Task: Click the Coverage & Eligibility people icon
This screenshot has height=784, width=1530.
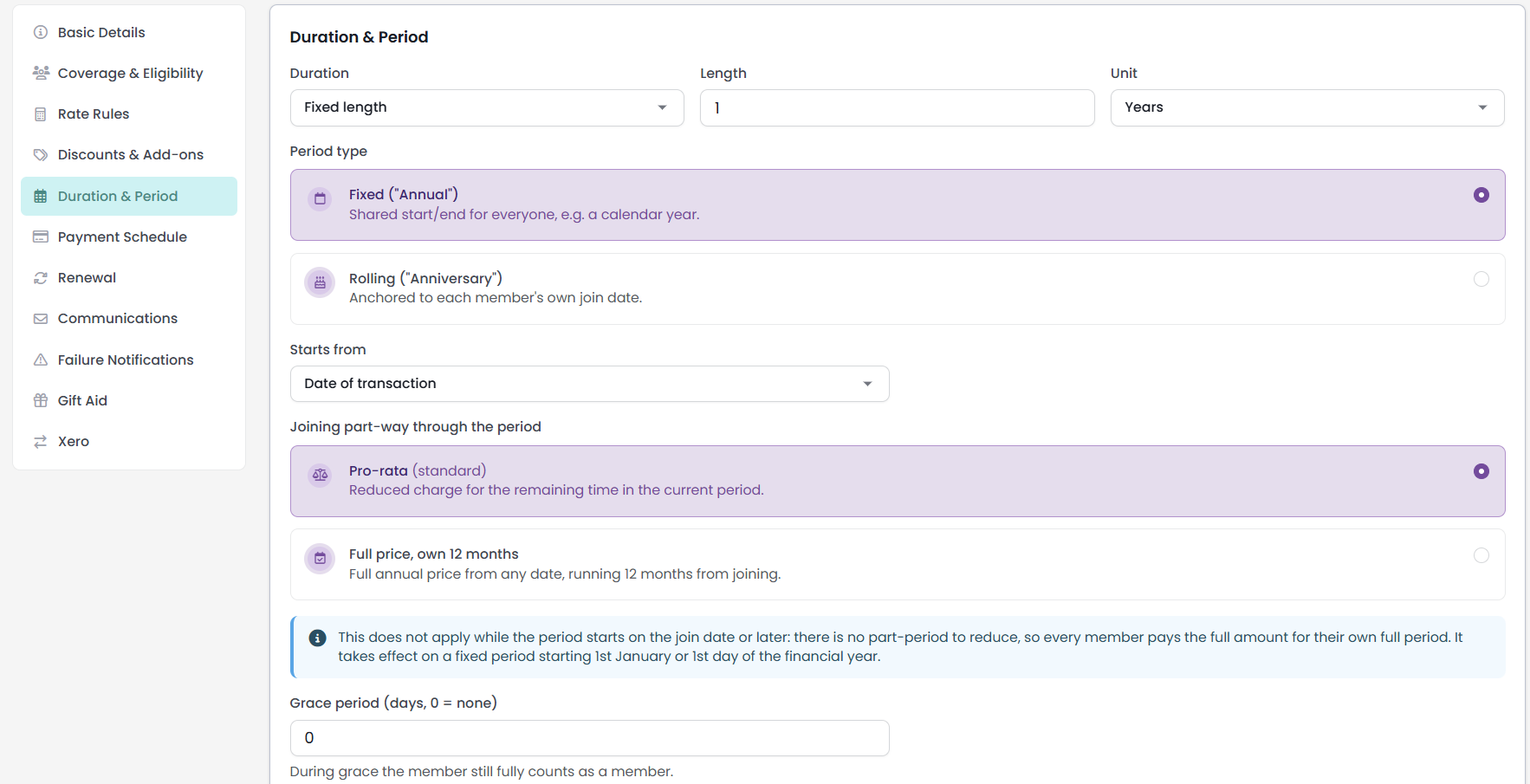Action: pyautogui.click(x=40, y=73)
